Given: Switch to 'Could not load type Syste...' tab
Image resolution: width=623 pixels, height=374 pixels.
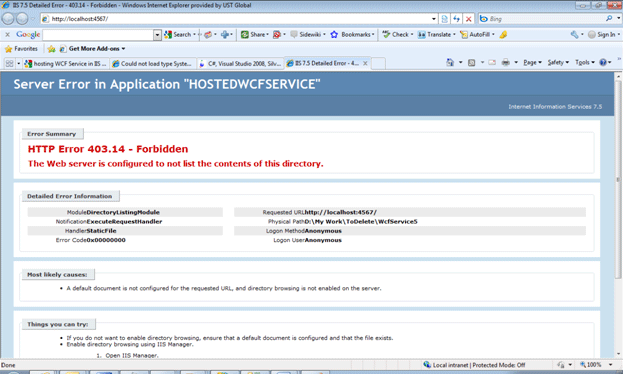Looking at the screenshot, I should click(153, 64).
